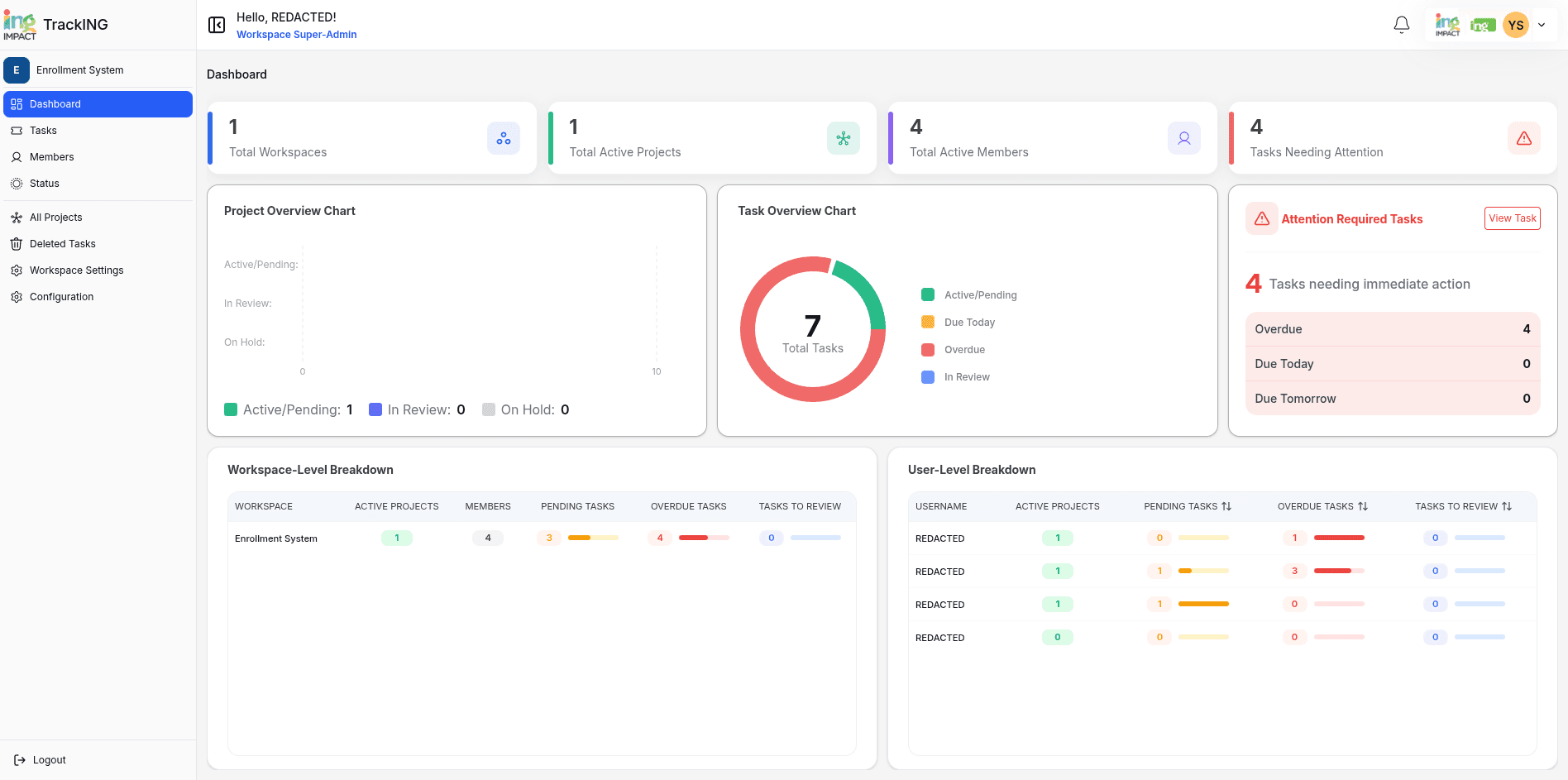Expand the user profile dropdown chevron
Image resolution: width=1568 pixels, height=780 pixels.
(x=1542, y=25)
